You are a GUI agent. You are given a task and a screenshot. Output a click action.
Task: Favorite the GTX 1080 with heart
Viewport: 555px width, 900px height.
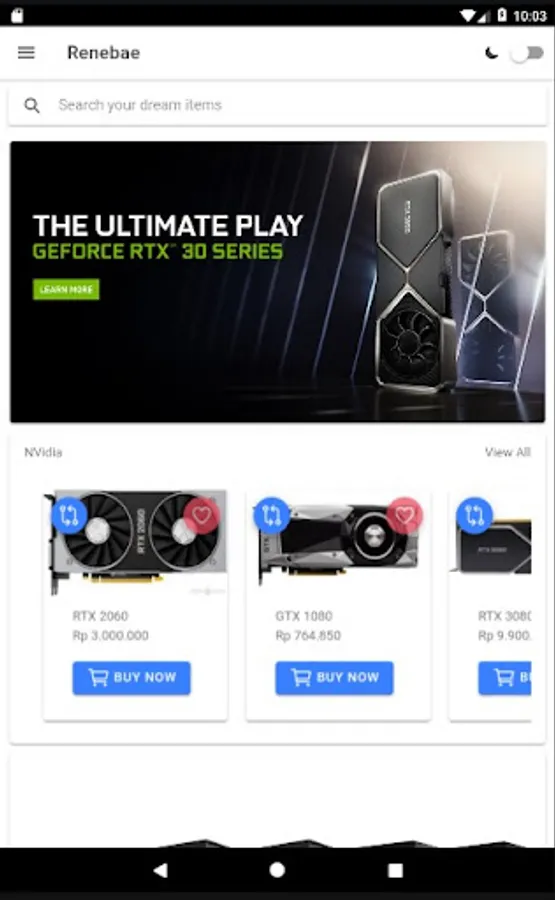click(x=405, y=515)
